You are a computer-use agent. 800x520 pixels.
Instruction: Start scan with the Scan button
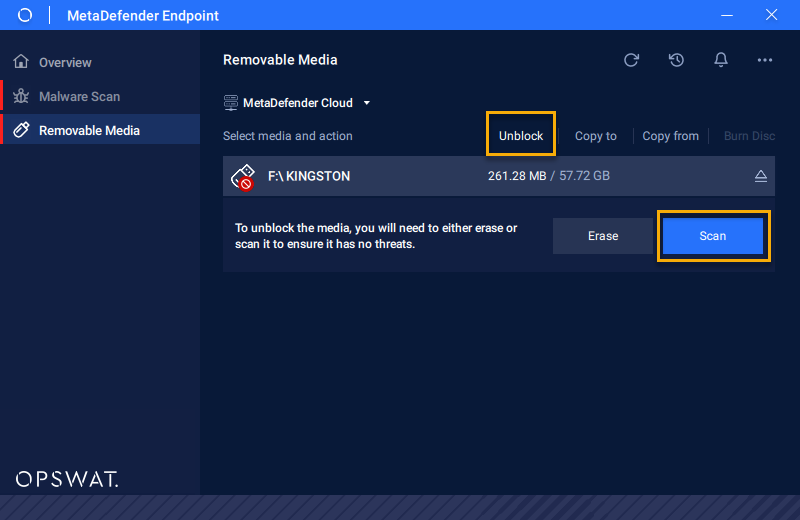712,236
